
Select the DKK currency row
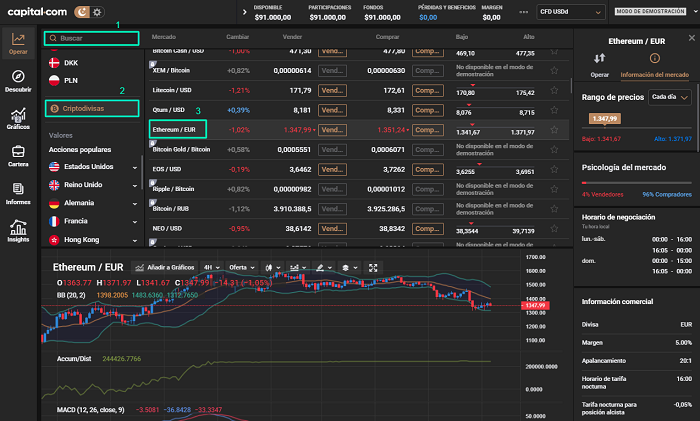tap(92, 63)
